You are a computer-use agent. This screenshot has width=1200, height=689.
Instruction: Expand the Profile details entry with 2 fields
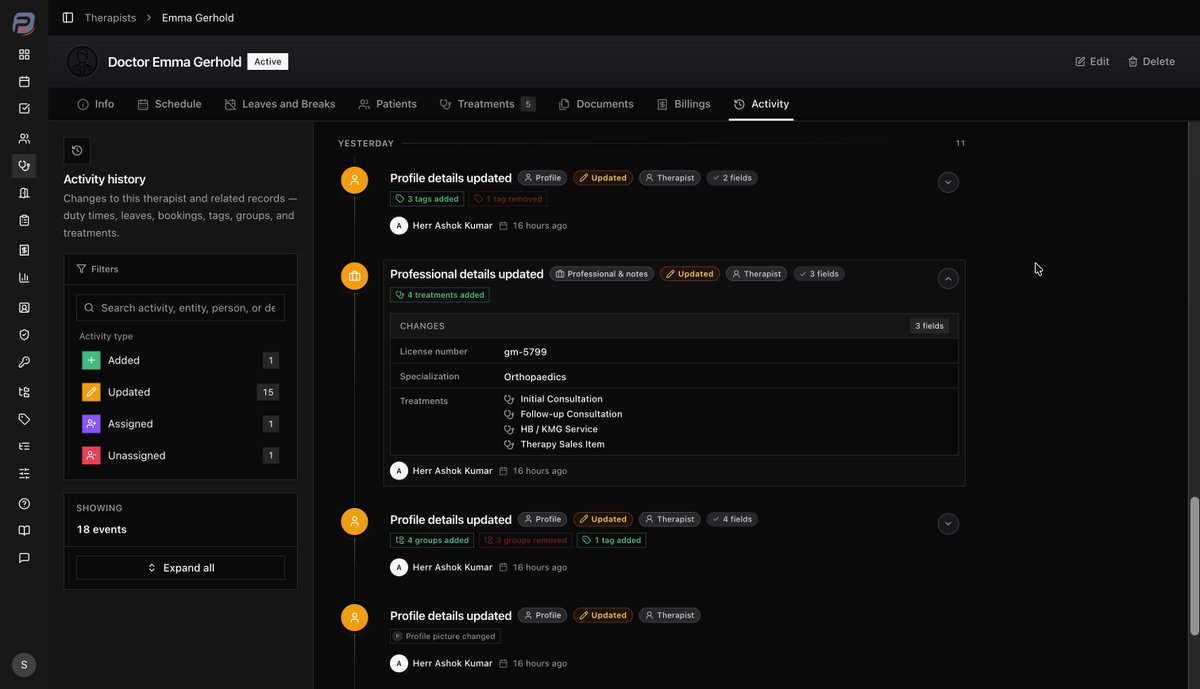pyautogui.click(x=949, y=182)
